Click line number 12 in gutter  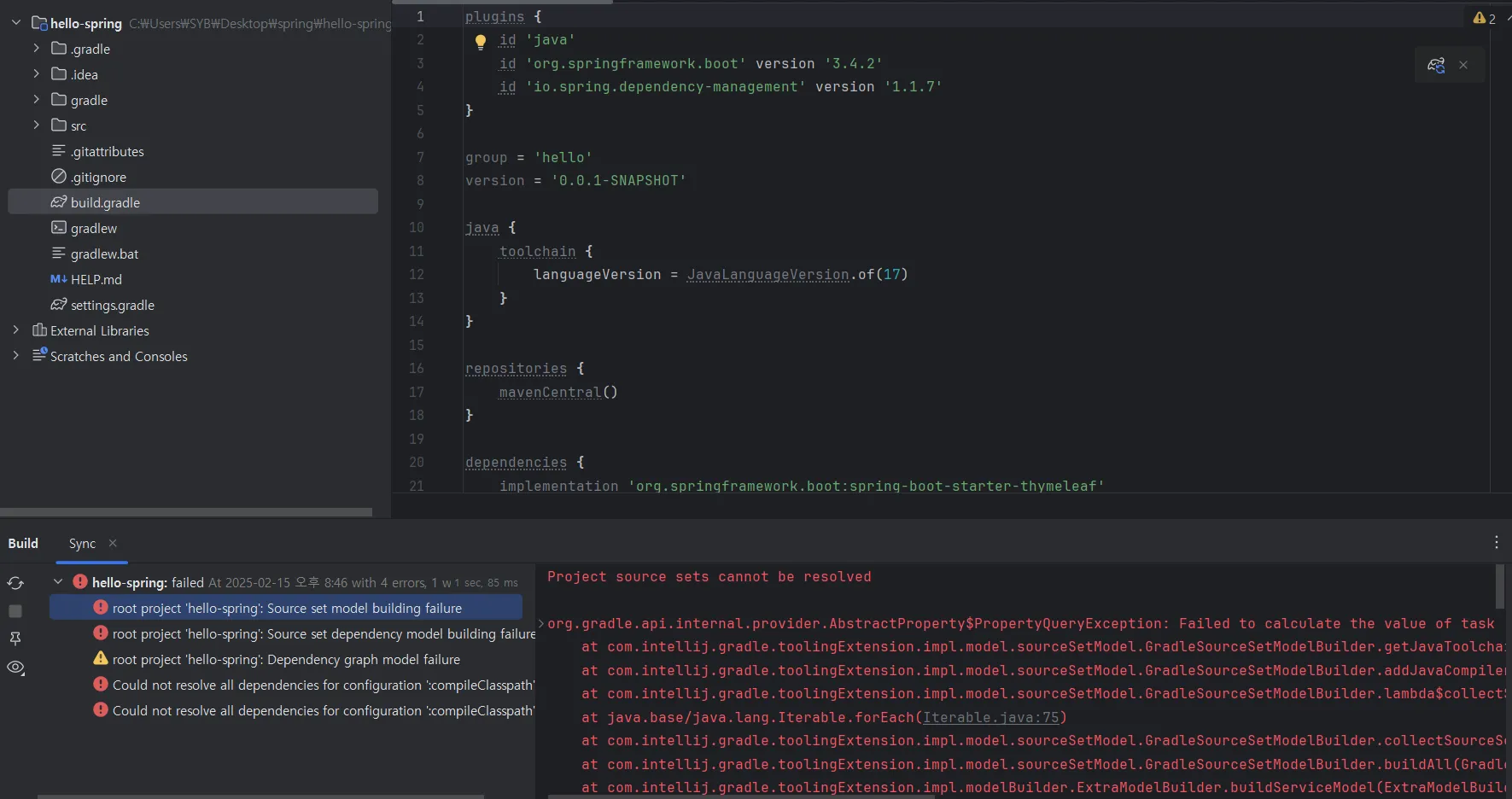[417, 274]
